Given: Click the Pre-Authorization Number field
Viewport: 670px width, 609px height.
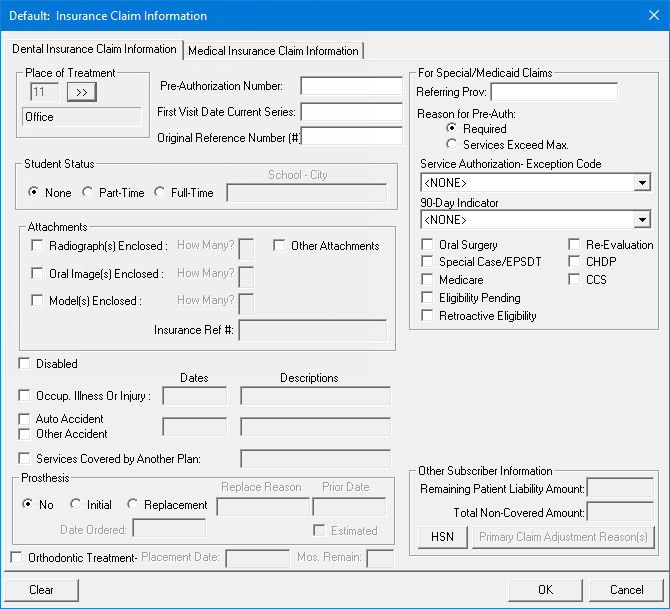Looking at the screenshot, I should click(x=351, y=86).
